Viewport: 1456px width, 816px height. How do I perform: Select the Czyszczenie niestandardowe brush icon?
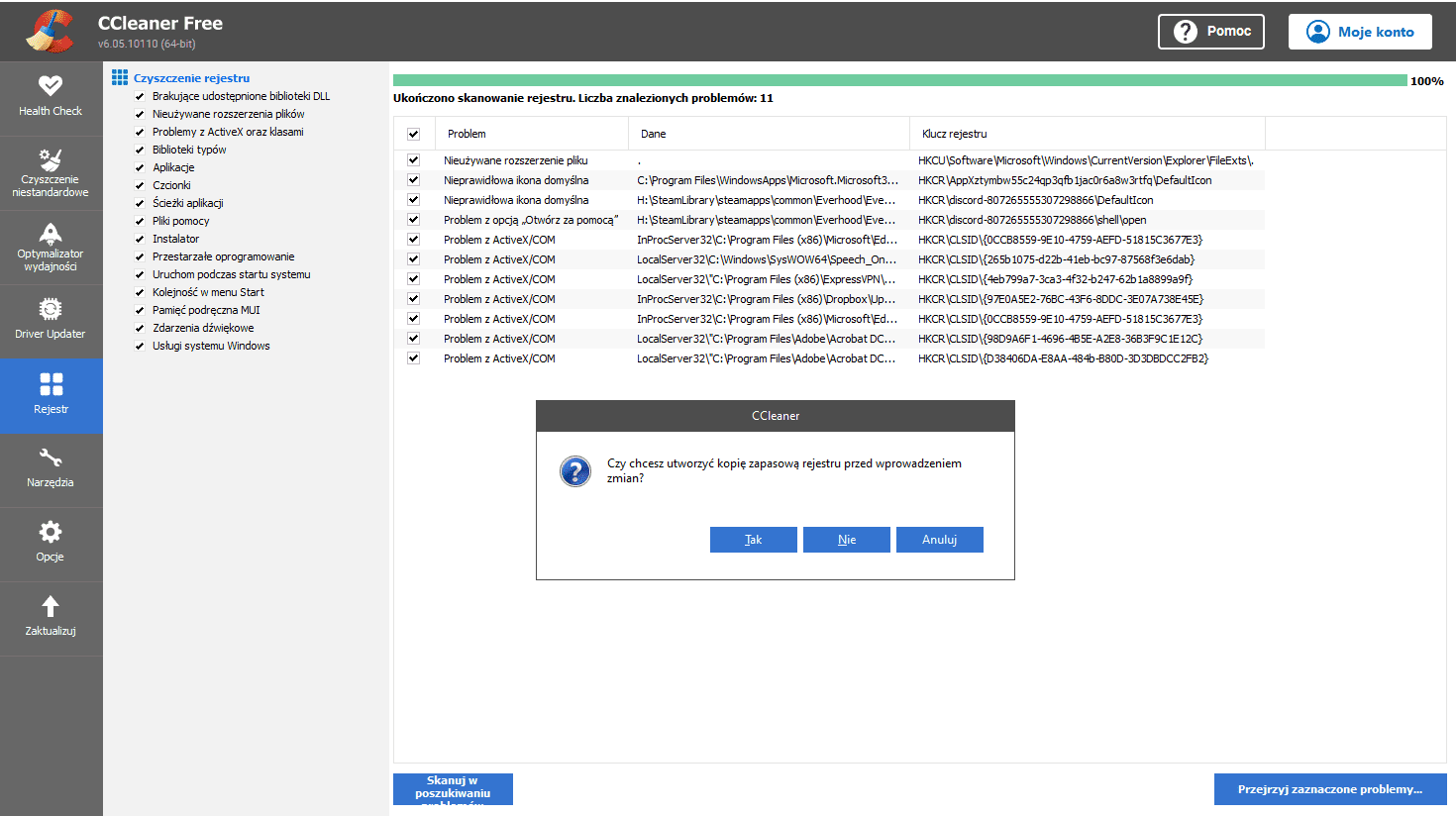pos(51,159)
